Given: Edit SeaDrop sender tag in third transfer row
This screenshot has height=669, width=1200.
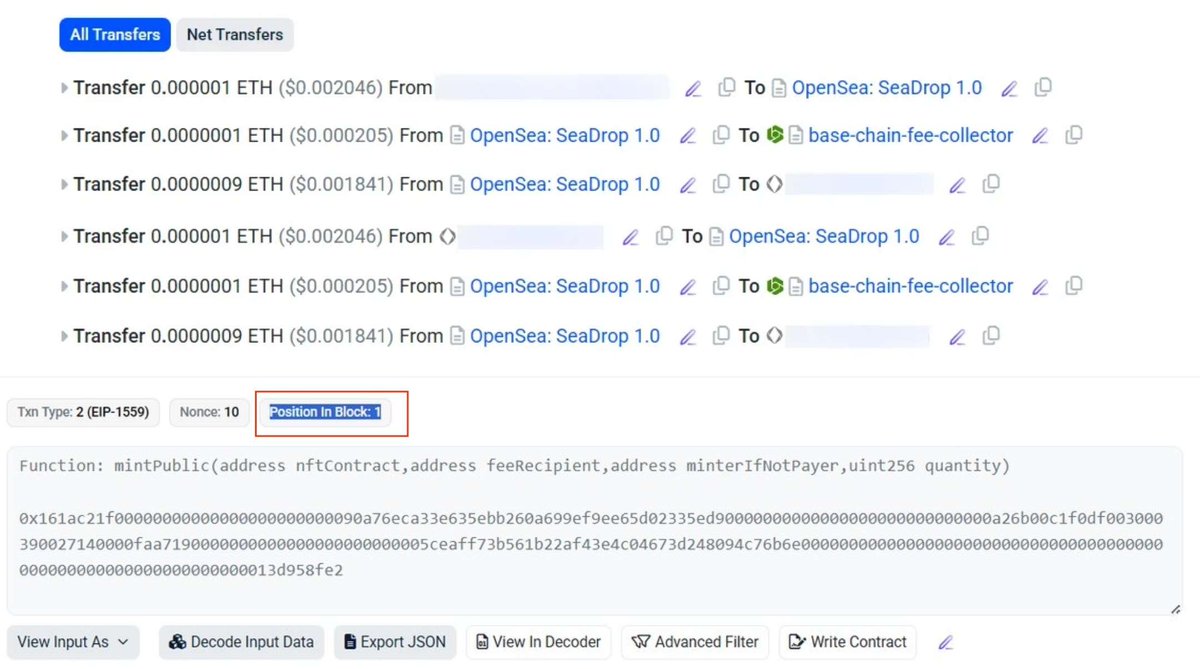Looking at the screenshot, I should click(x=687, y=186).
